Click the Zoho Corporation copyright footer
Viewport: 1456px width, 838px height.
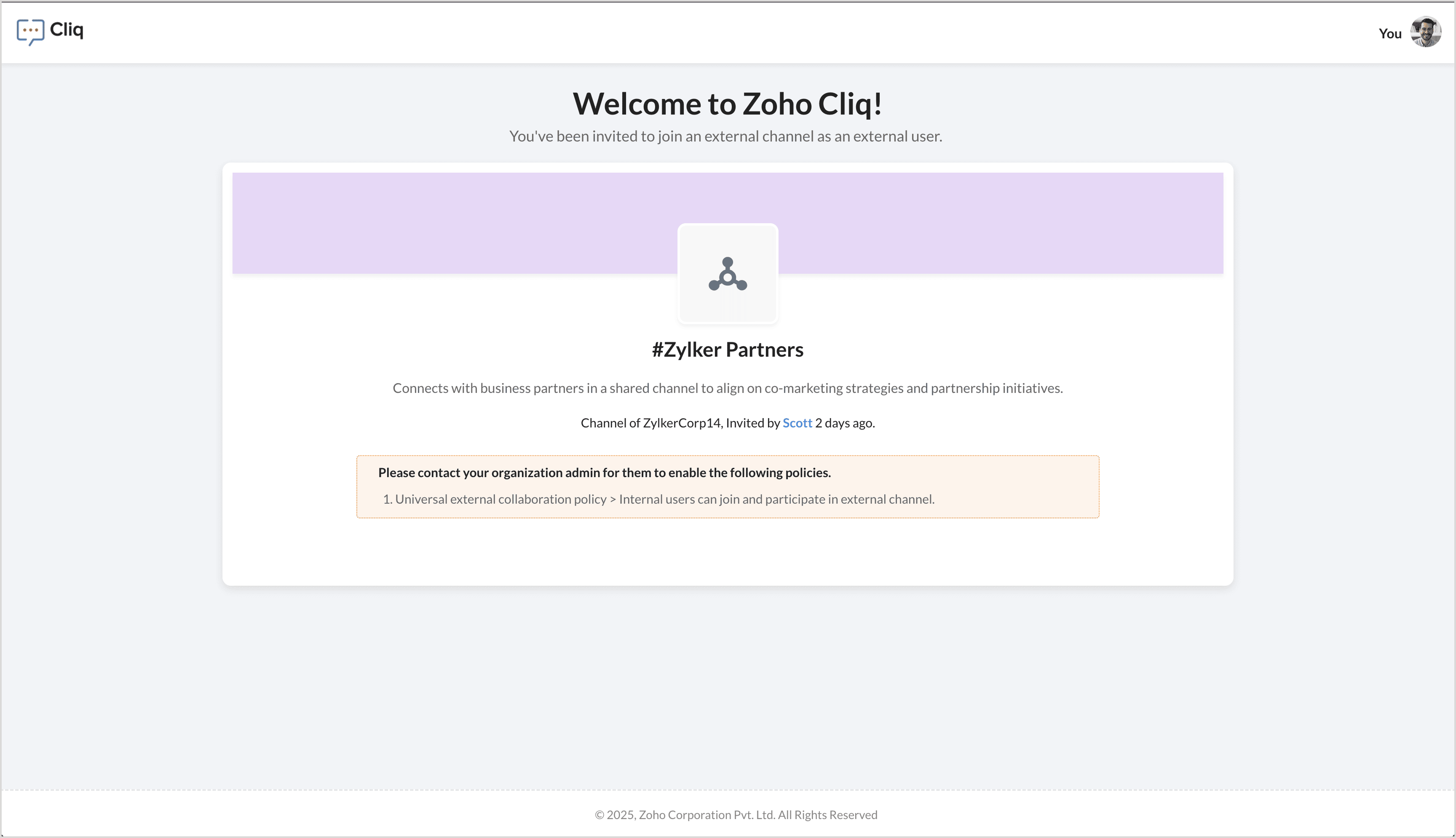[736, 814]
